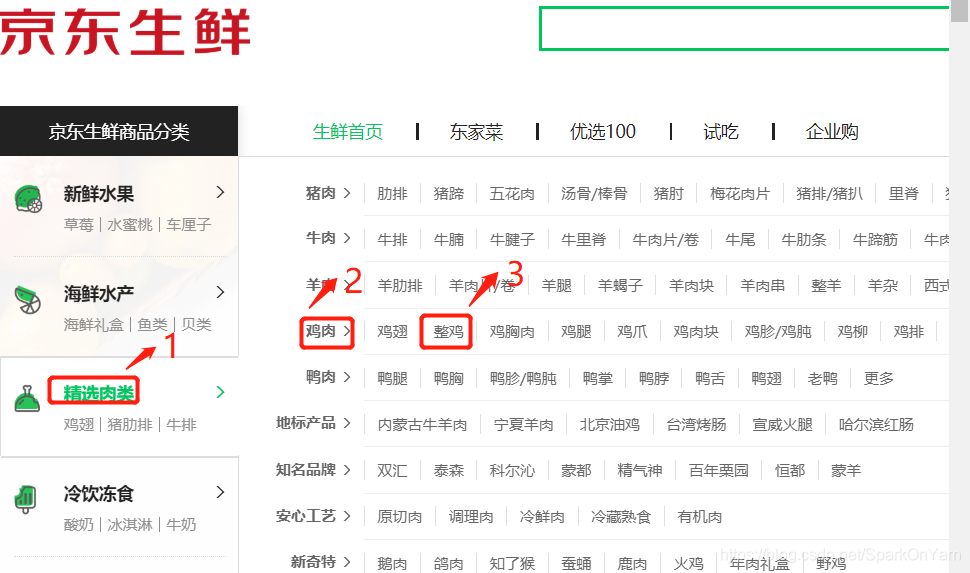The image size is (970, 573).
Task: Open the 宣威火腿 link
Action: (x=782, y=424)
